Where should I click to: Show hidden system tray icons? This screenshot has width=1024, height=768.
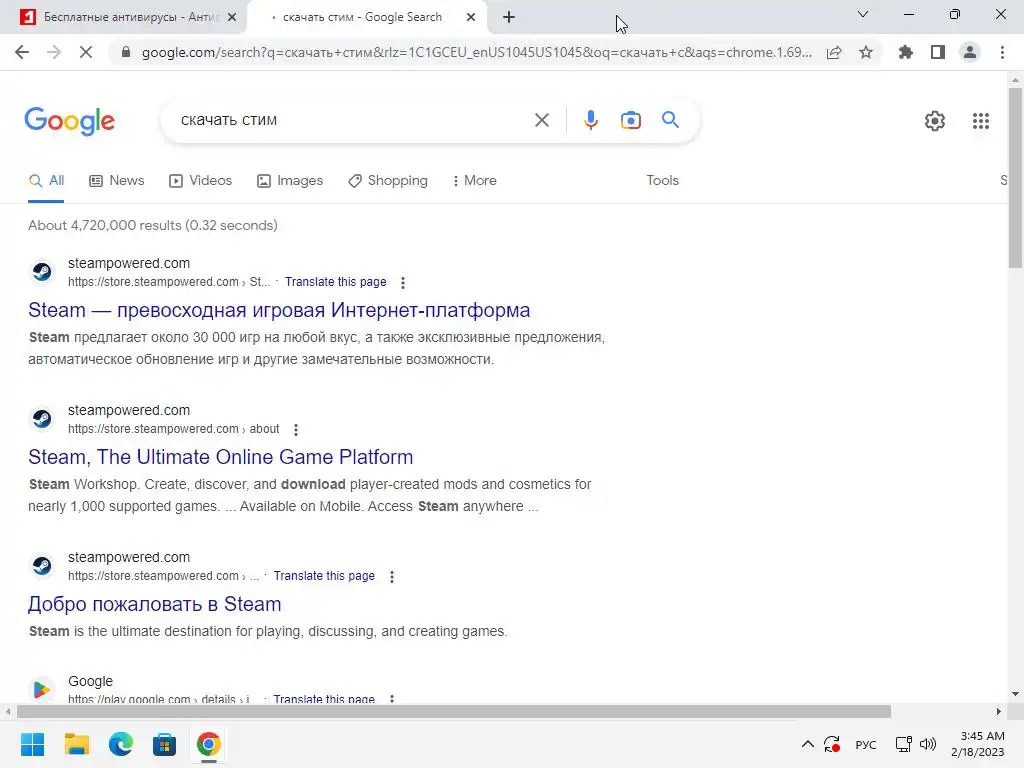pos(808,744)
